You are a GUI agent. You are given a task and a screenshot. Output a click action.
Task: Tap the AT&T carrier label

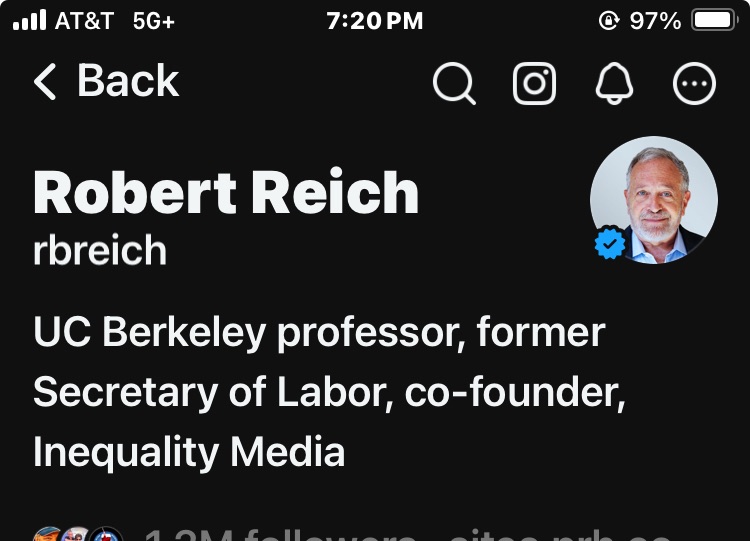(84, 20)
